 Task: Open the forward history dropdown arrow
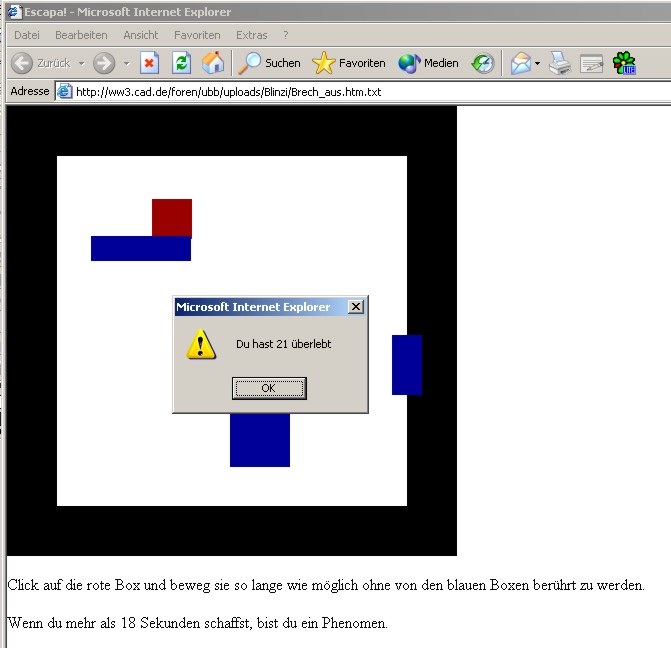126,63
